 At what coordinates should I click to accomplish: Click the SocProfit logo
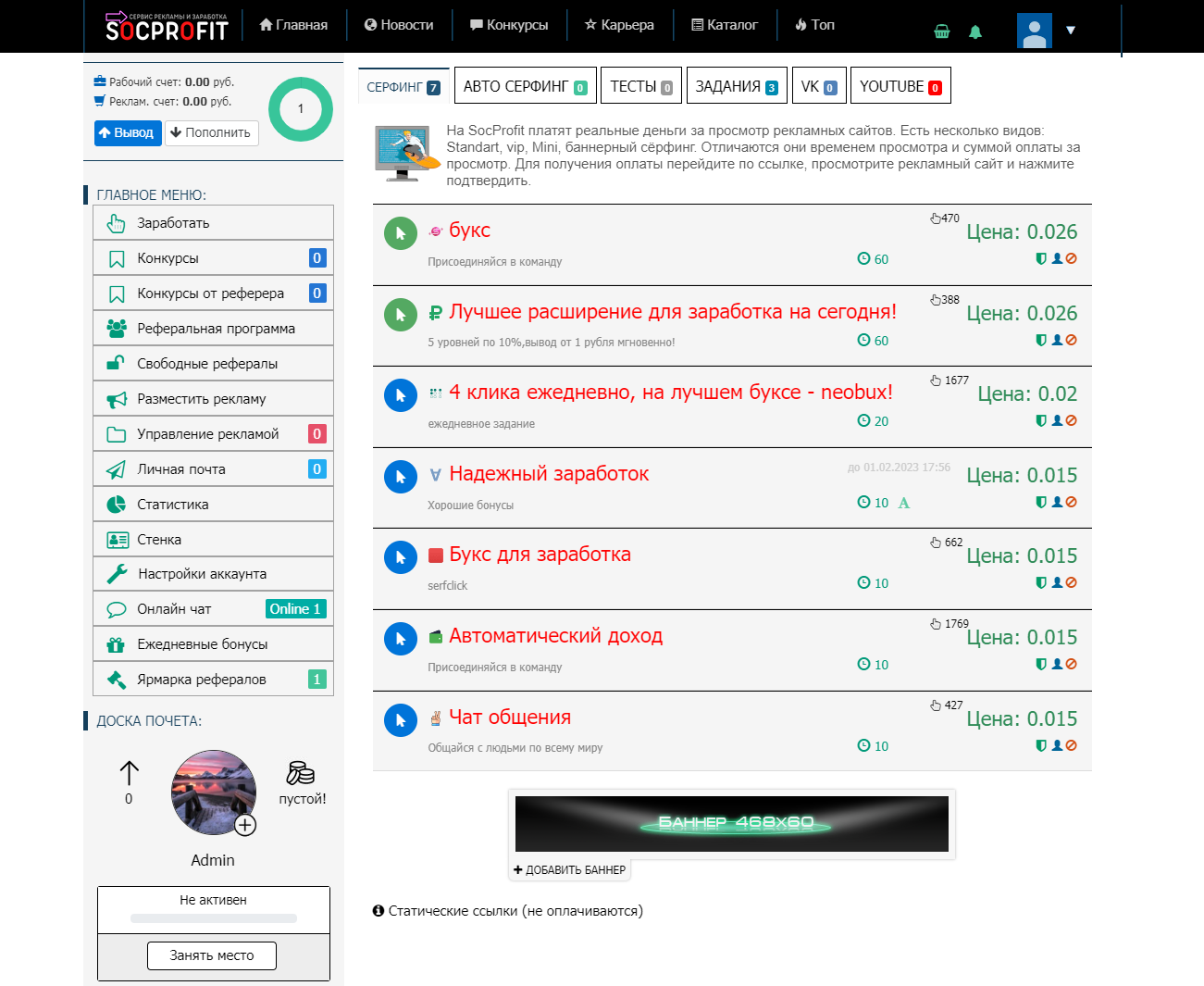pyautogui.click(x=167, y=27)
